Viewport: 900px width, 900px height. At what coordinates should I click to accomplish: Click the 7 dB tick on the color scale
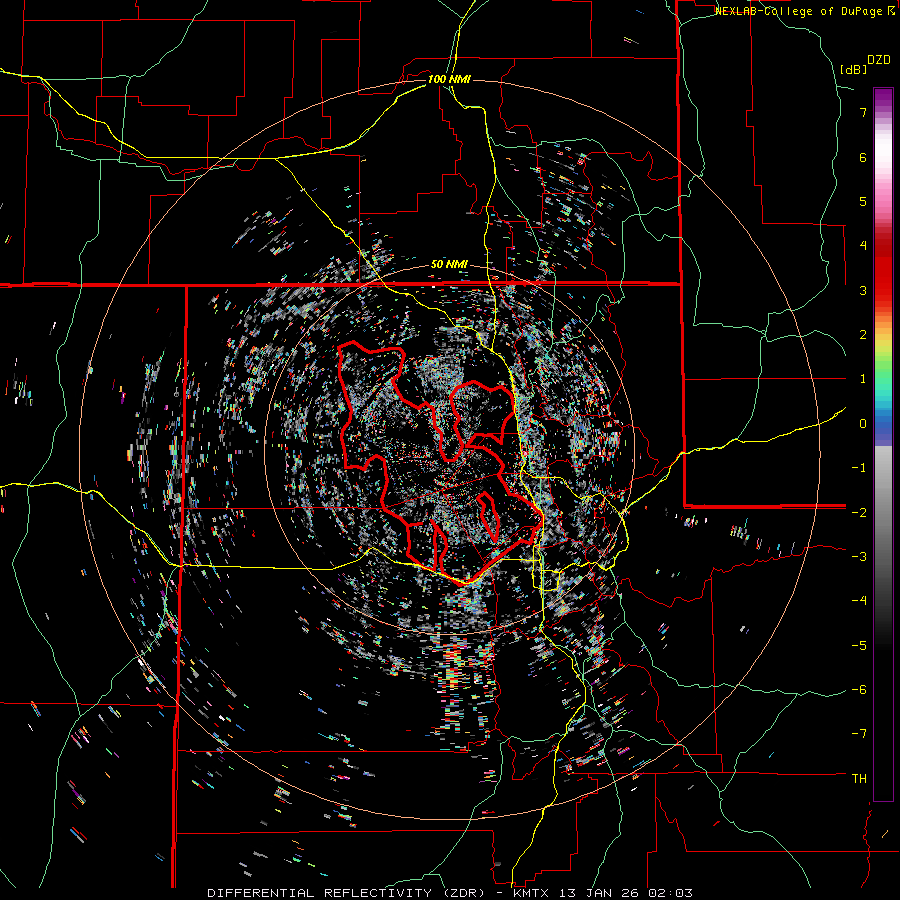point(863,112)
